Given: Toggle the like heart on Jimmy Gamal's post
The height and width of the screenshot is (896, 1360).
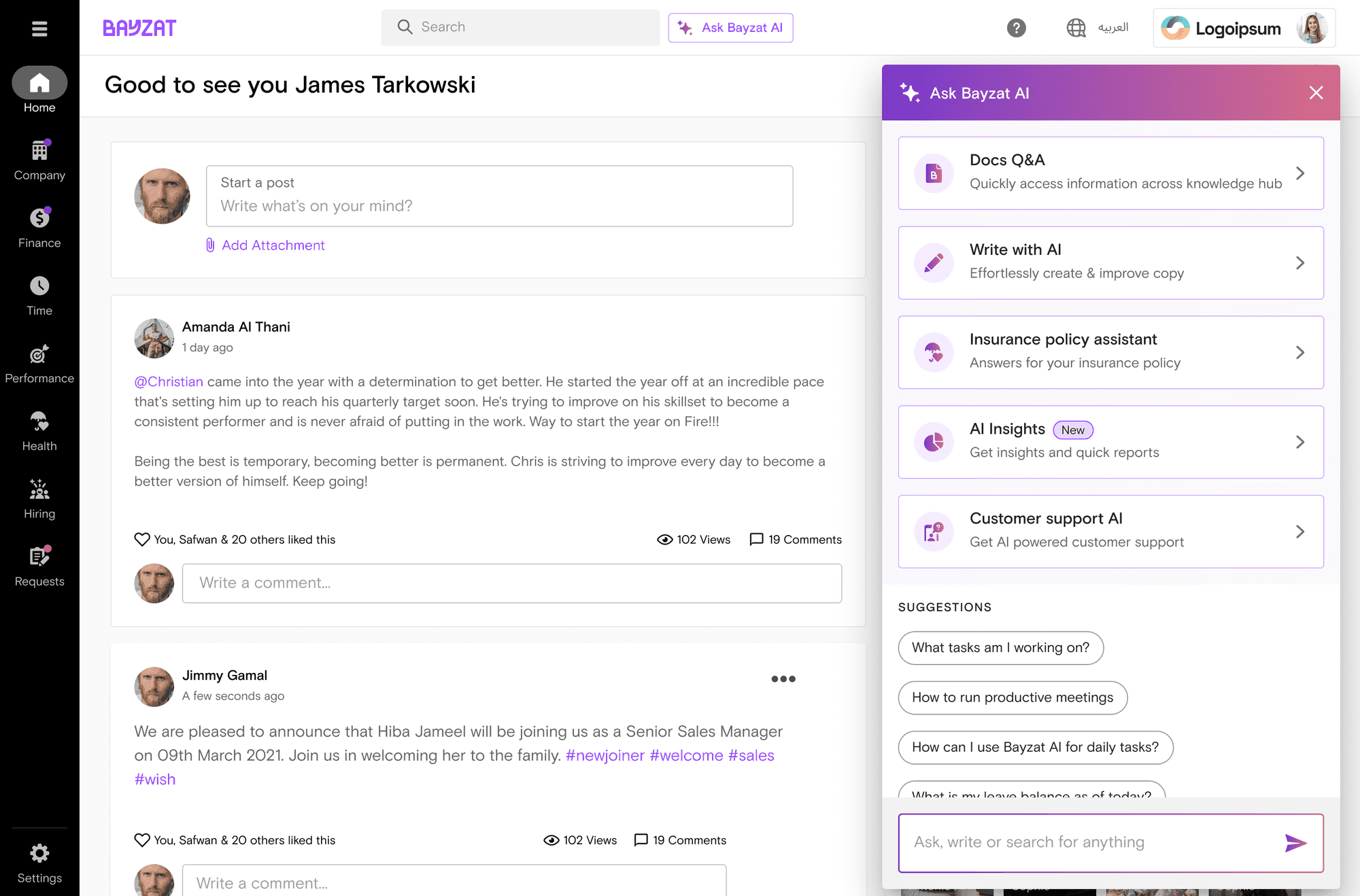Looking at the screenshot, I should 142,840.
